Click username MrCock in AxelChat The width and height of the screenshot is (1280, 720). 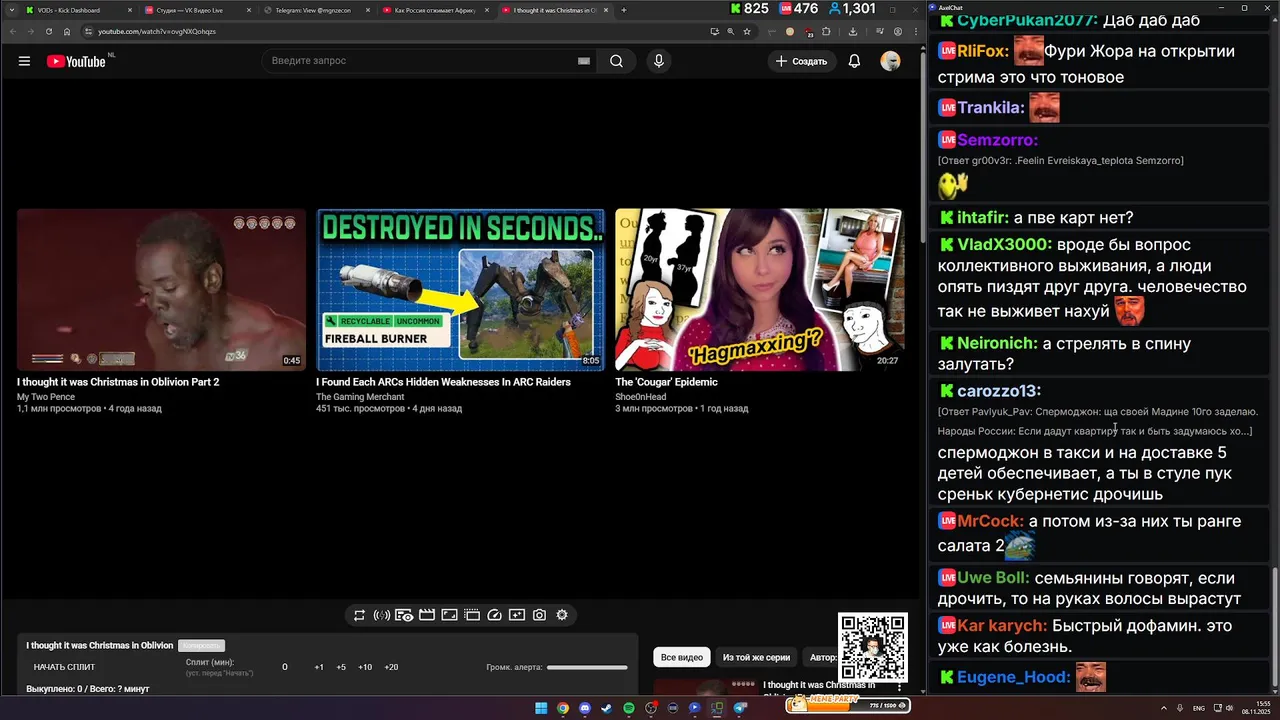tap(990, 521)
